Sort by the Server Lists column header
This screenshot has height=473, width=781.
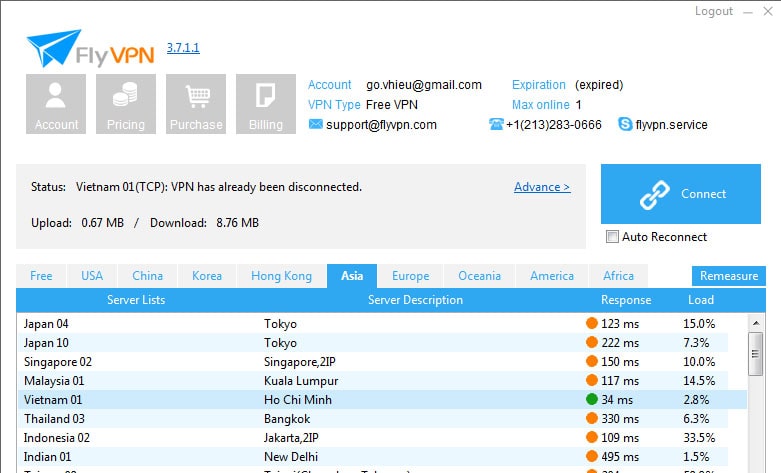pos(136,300)
